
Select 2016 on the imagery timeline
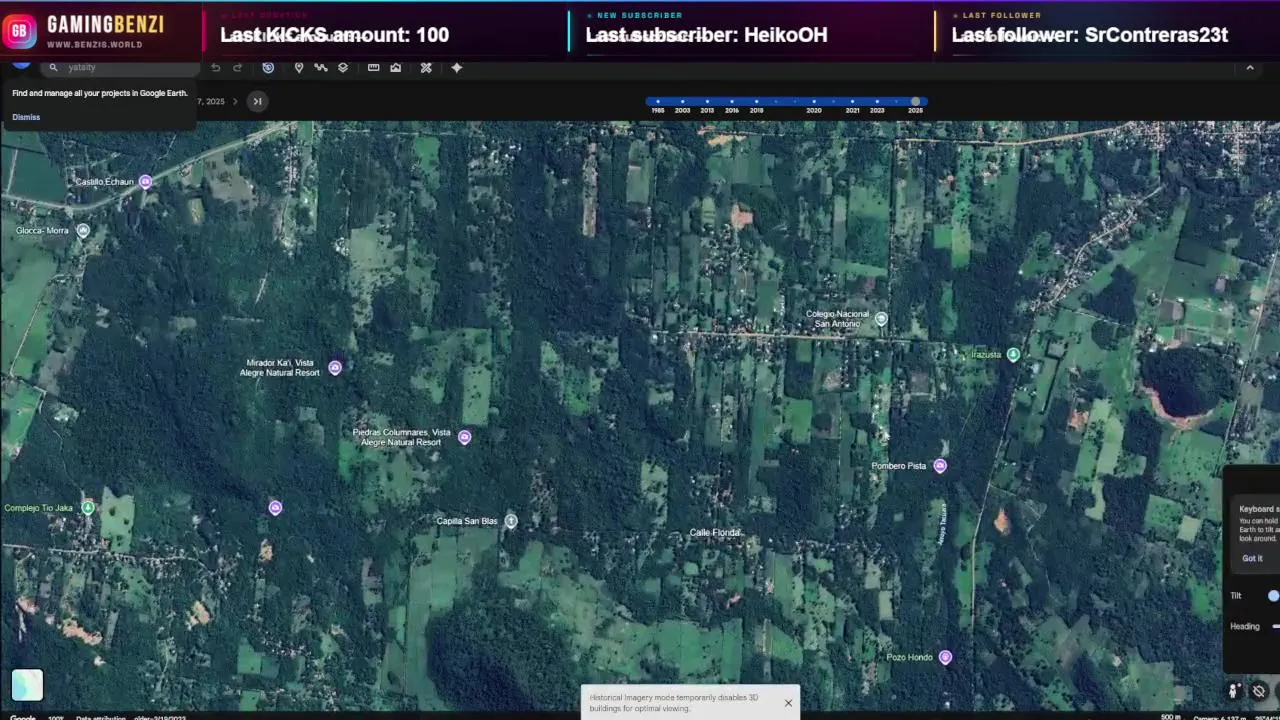(732, 102)
